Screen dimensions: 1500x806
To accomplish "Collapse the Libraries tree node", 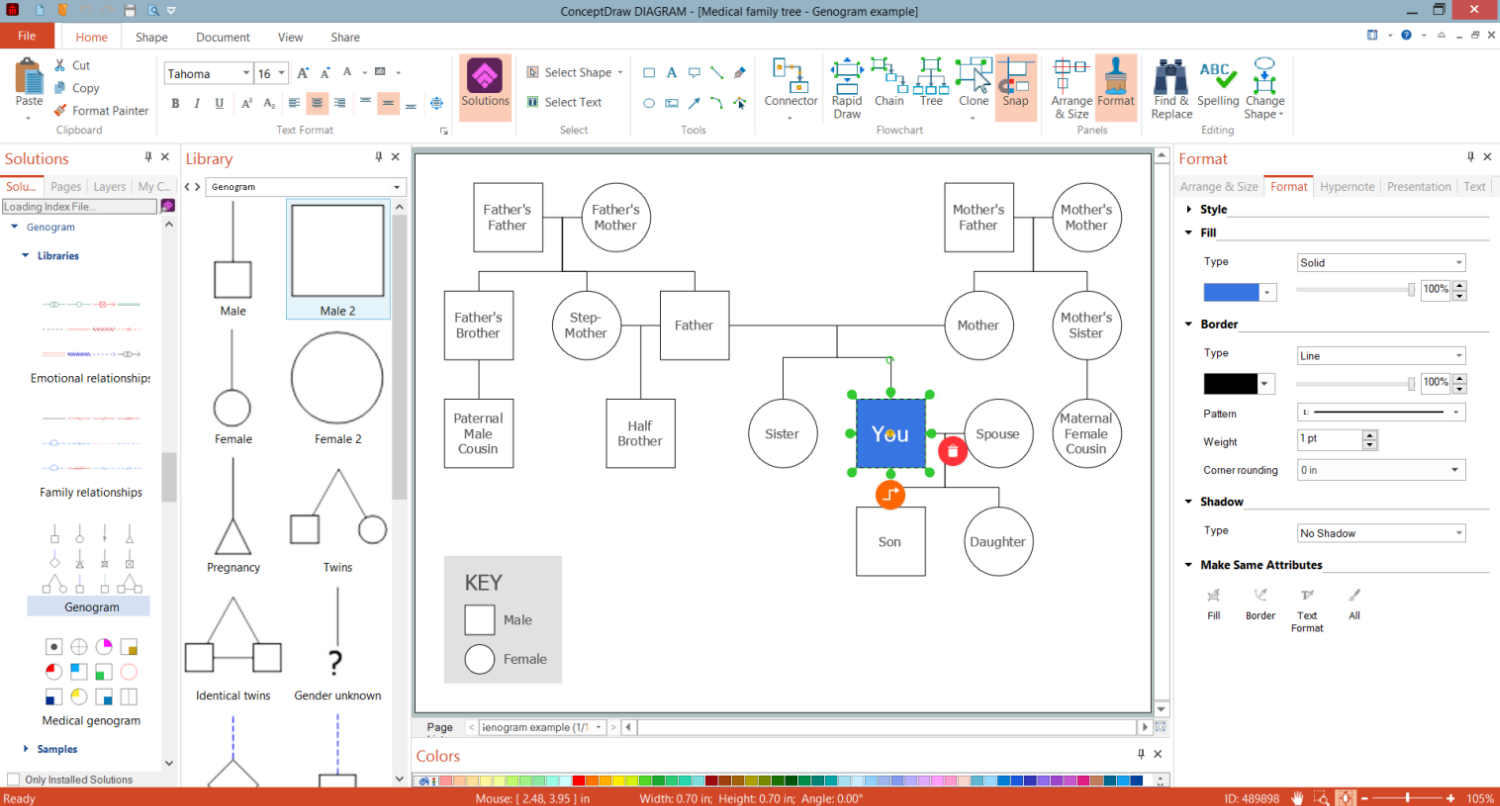I will (26, 256).
